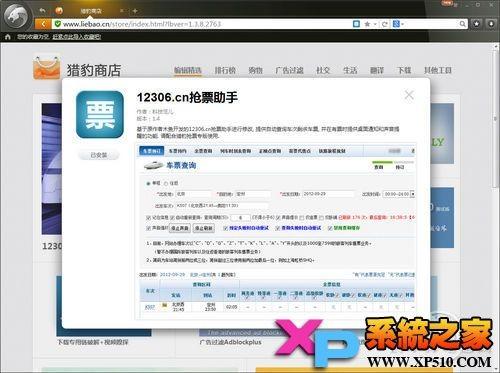Click the bullet train icon in preview
The width and height of the screenshot is (500, 373).
[x=153, y=165]
